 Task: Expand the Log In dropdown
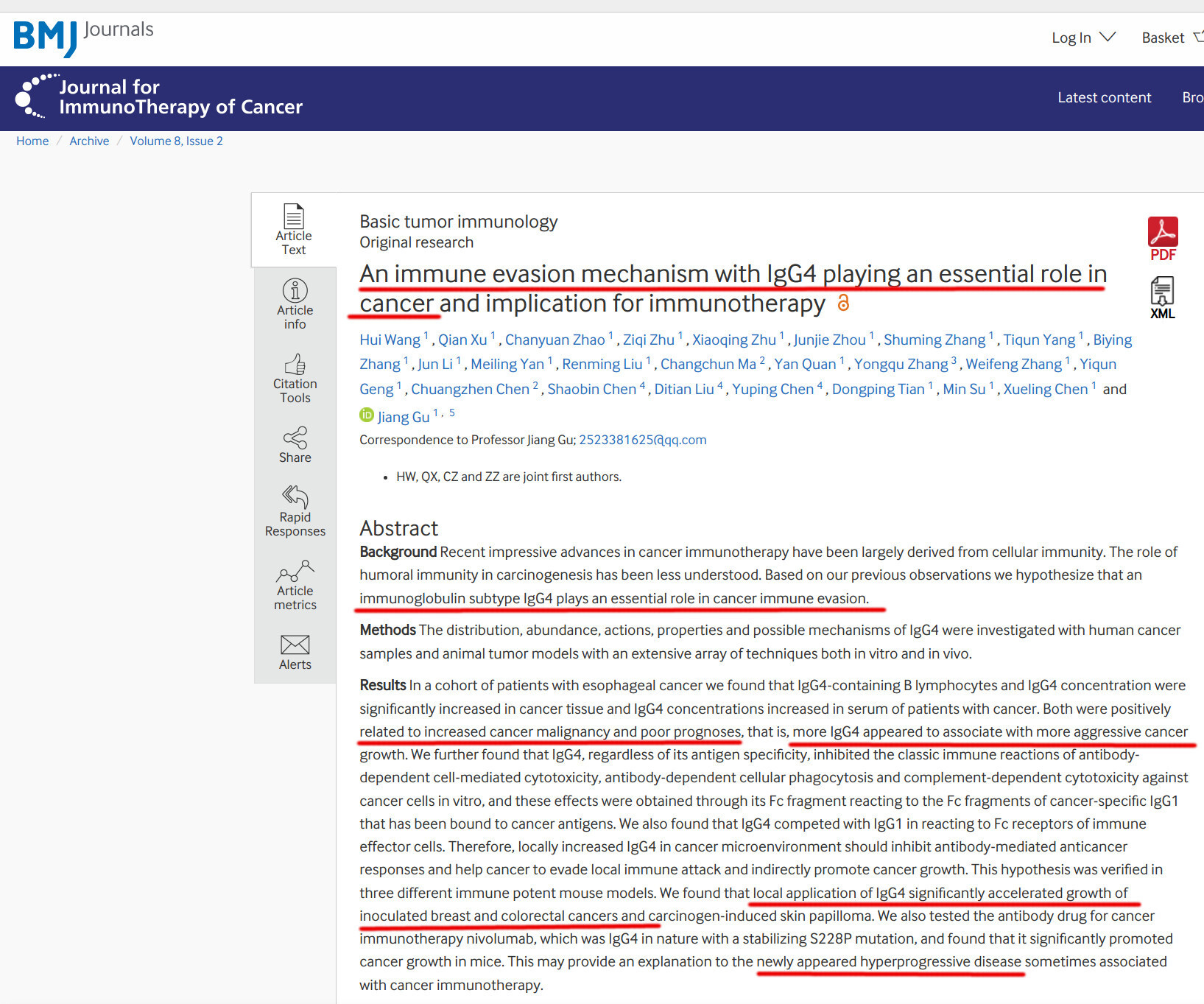(1082, 38)
